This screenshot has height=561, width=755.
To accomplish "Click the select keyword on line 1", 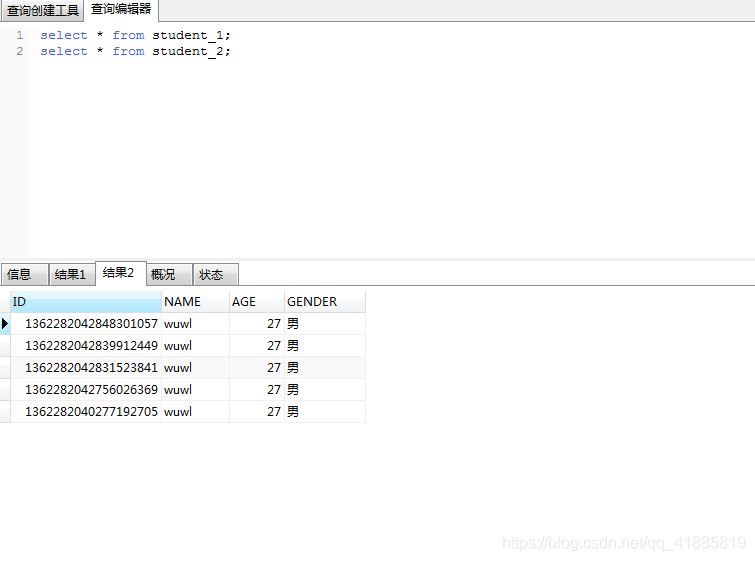I will tap(64, 35).
